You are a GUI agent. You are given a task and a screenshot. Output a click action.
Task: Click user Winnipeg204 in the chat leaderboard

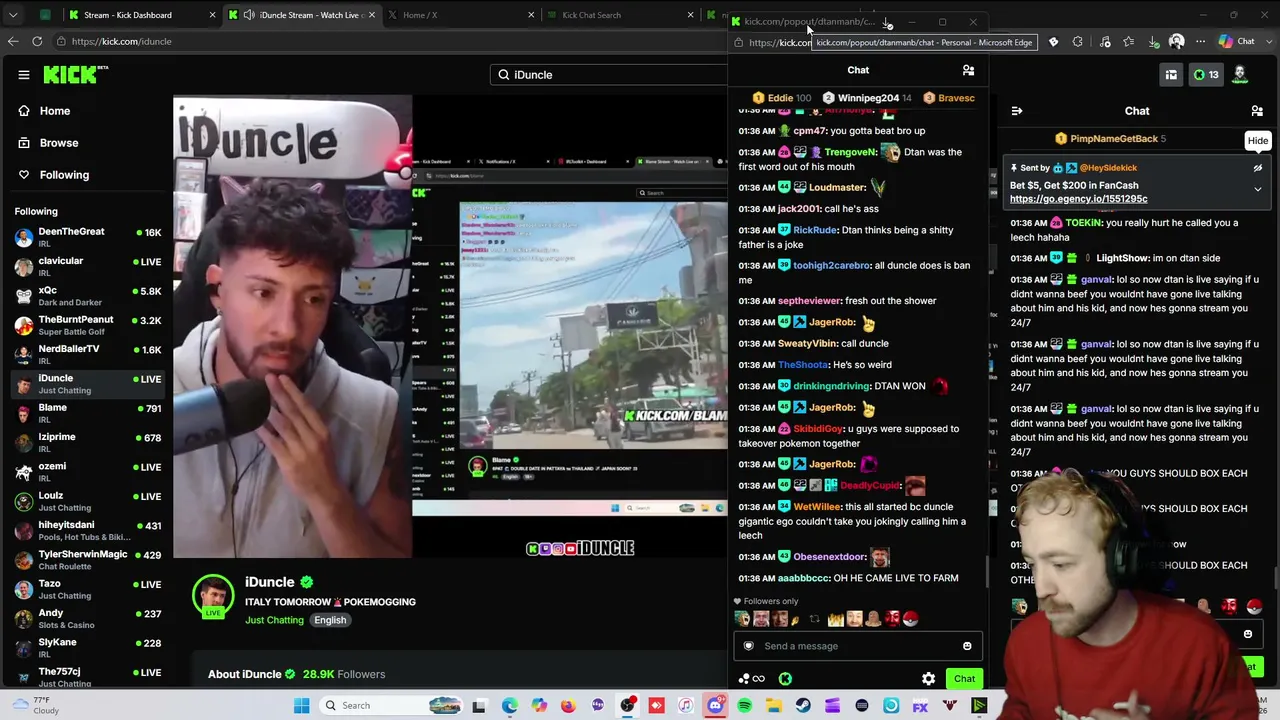[x=867, y=98]
